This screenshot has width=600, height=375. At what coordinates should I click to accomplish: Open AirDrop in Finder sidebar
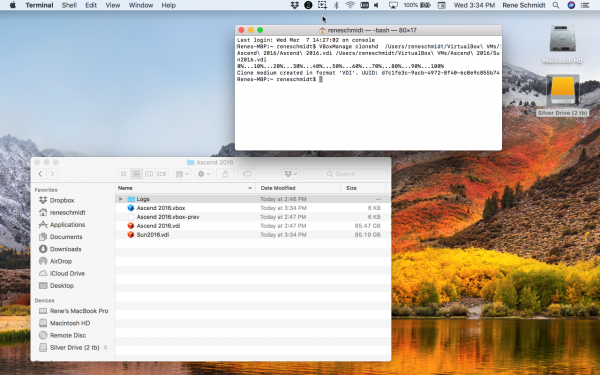60,261
